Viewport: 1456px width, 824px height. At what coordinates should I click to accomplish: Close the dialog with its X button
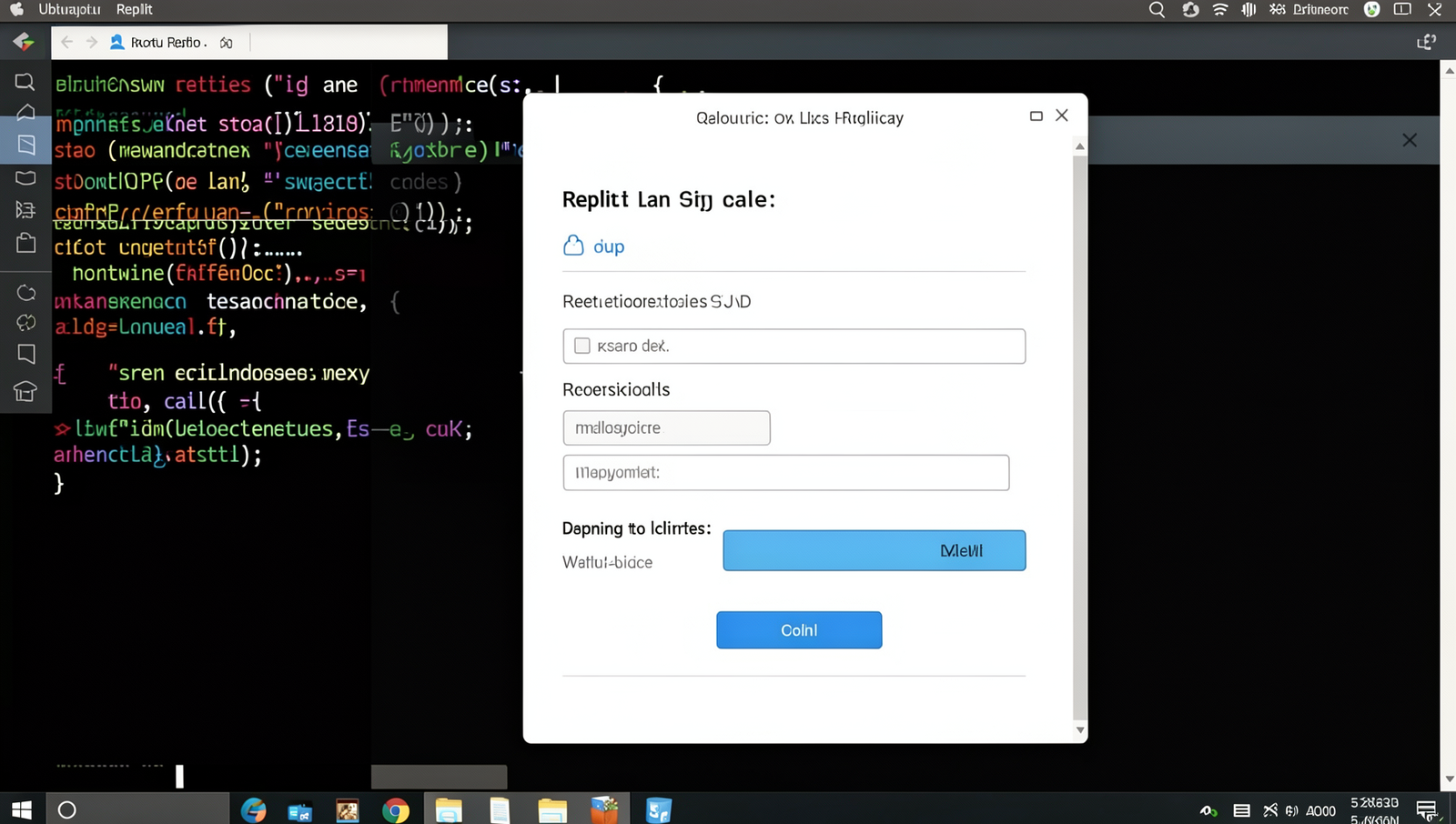1062,116
